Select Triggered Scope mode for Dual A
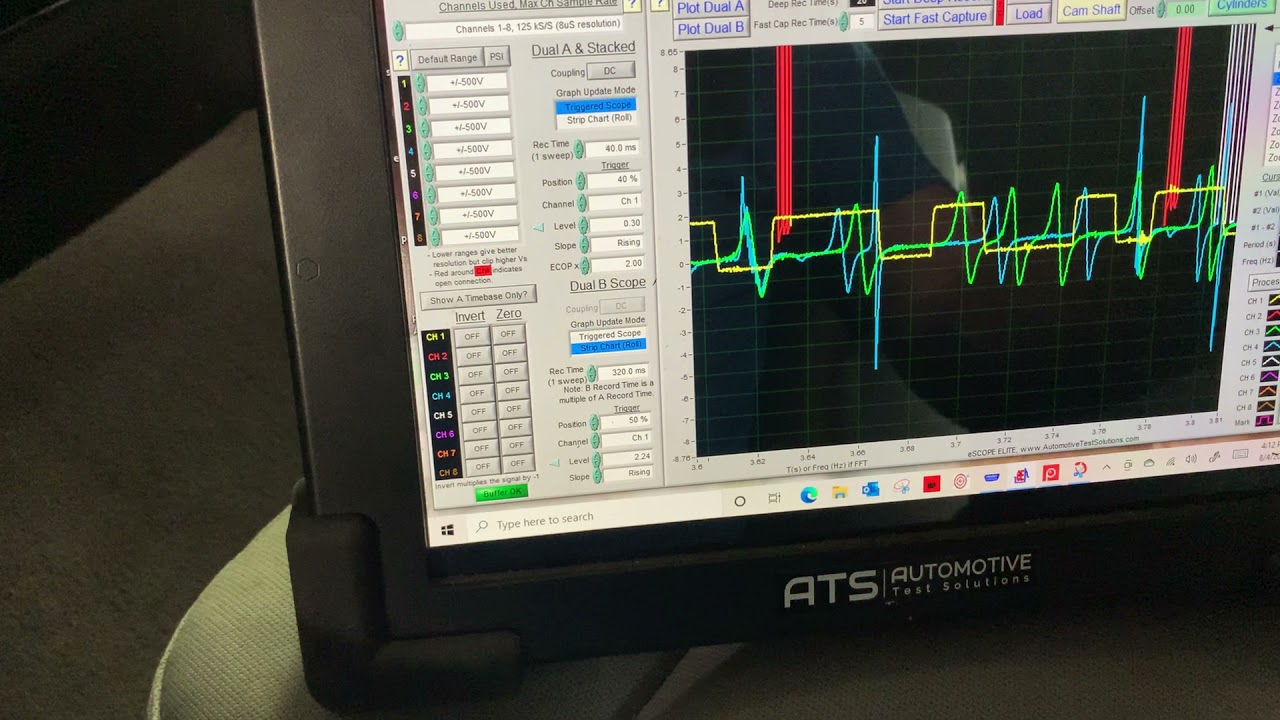This screenshot has height=720, width=1280. pos(597,106)
